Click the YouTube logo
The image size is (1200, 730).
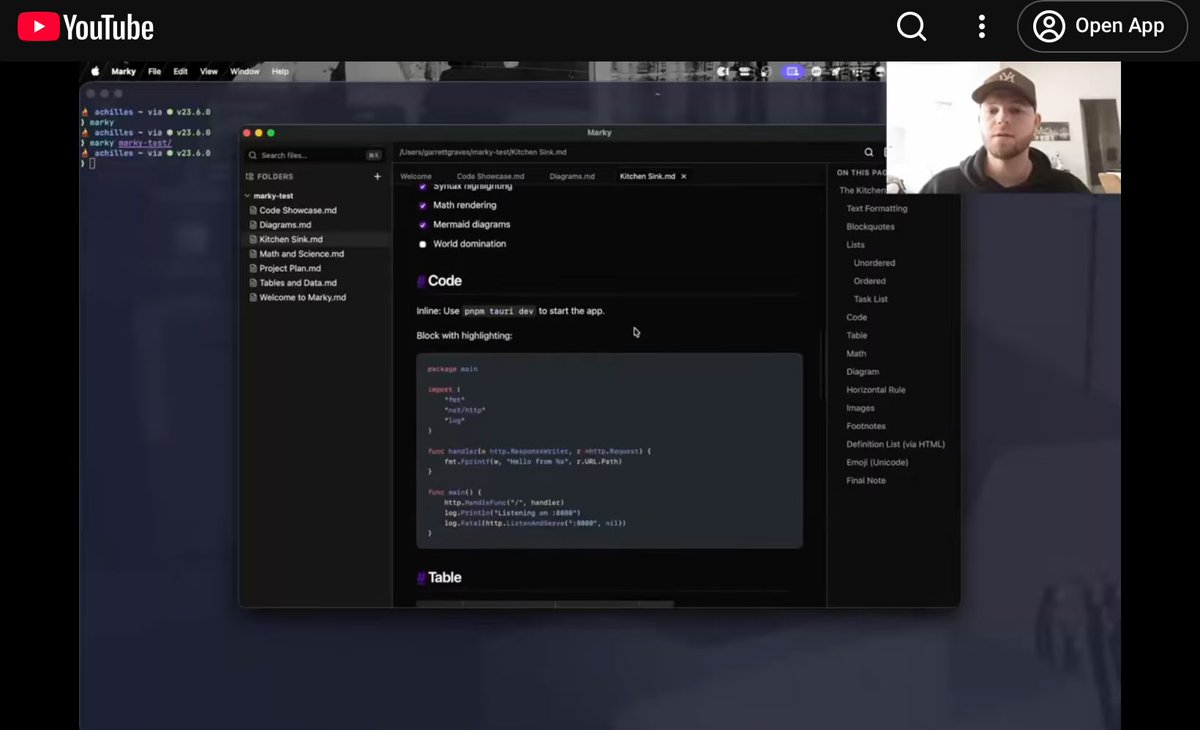[x=86, y=27]
